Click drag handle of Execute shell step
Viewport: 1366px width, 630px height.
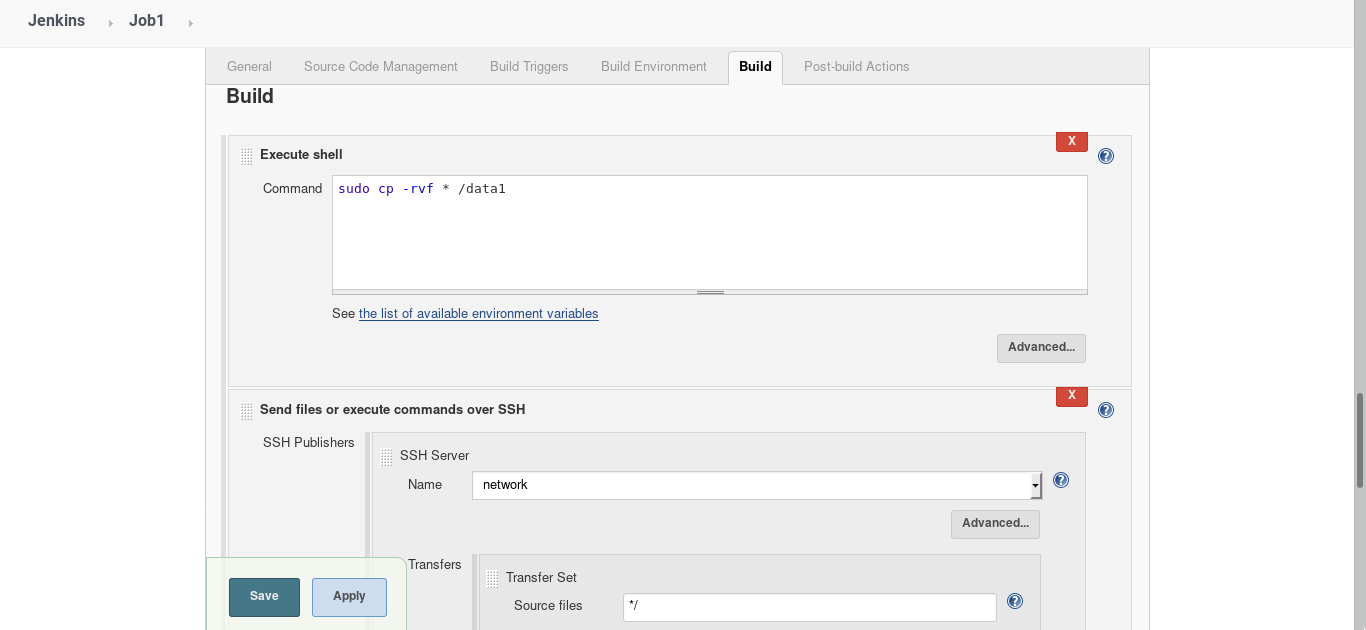[246, 155]
